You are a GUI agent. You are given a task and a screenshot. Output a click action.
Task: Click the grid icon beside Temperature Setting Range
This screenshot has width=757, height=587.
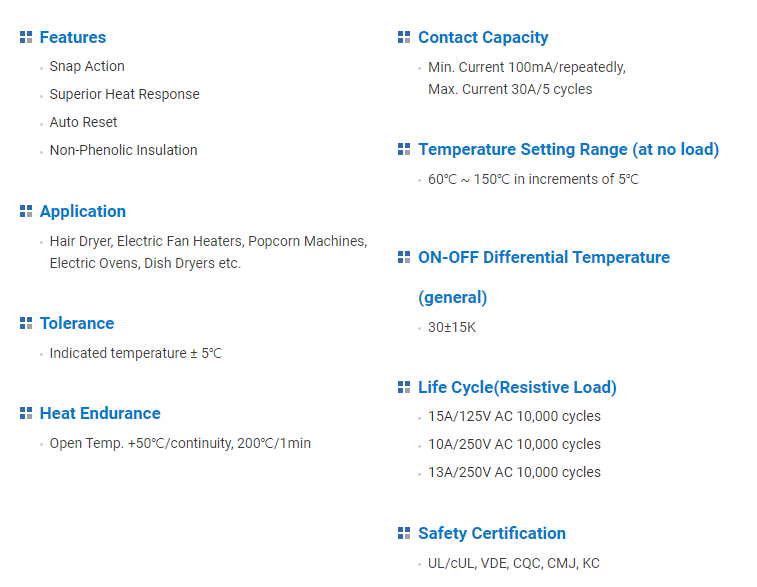(404, 149)
